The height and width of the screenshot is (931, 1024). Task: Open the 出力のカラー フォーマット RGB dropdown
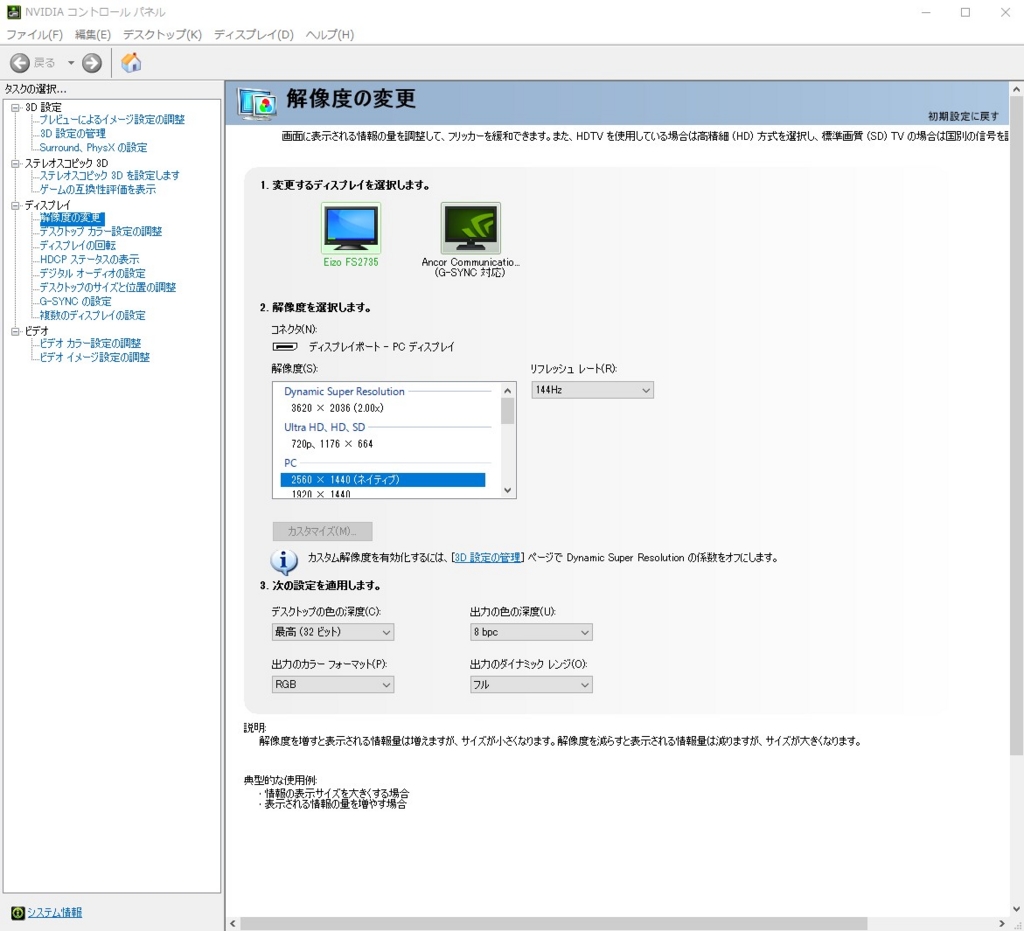coord(333,684)
